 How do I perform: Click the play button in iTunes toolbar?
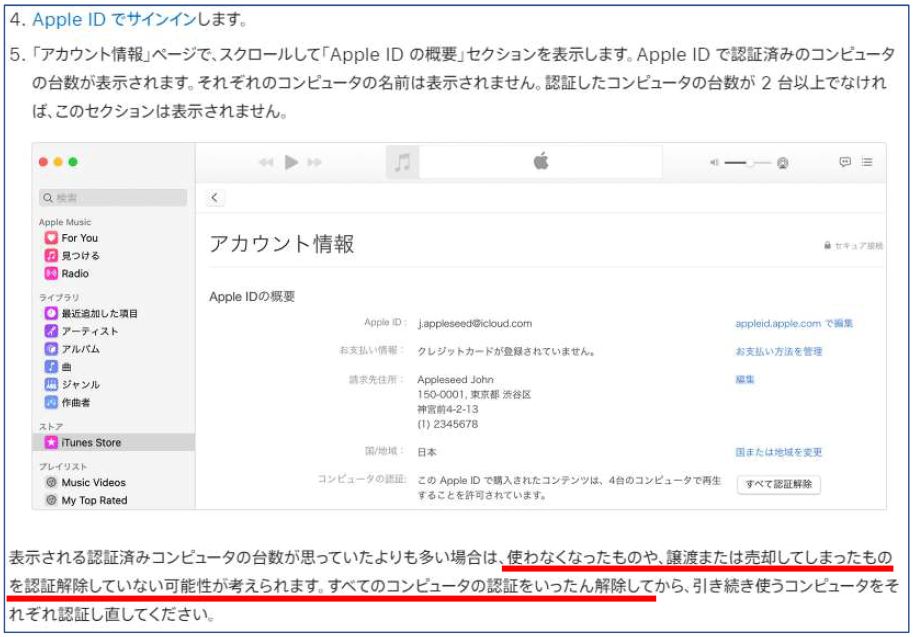[x=291, y=162]
